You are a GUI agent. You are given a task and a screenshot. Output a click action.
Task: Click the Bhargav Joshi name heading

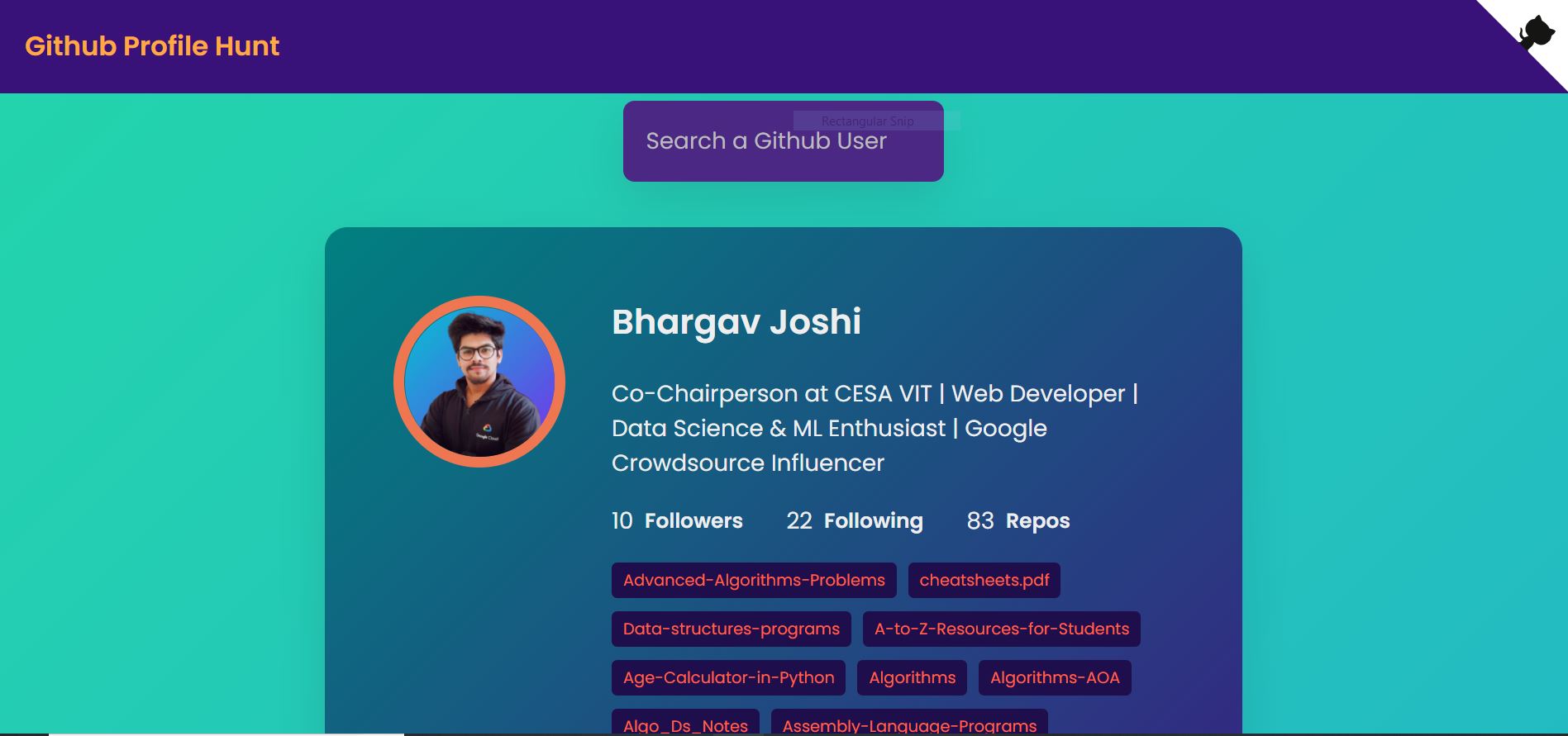736,322
